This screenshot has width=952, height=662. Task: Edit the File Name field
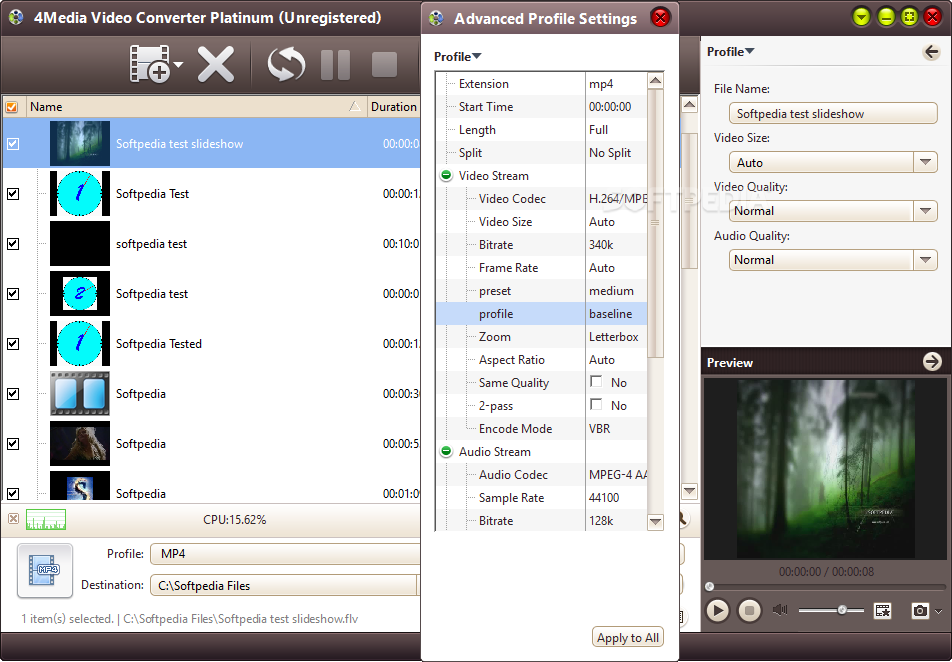pyautogui.click(x=833, y=114)
